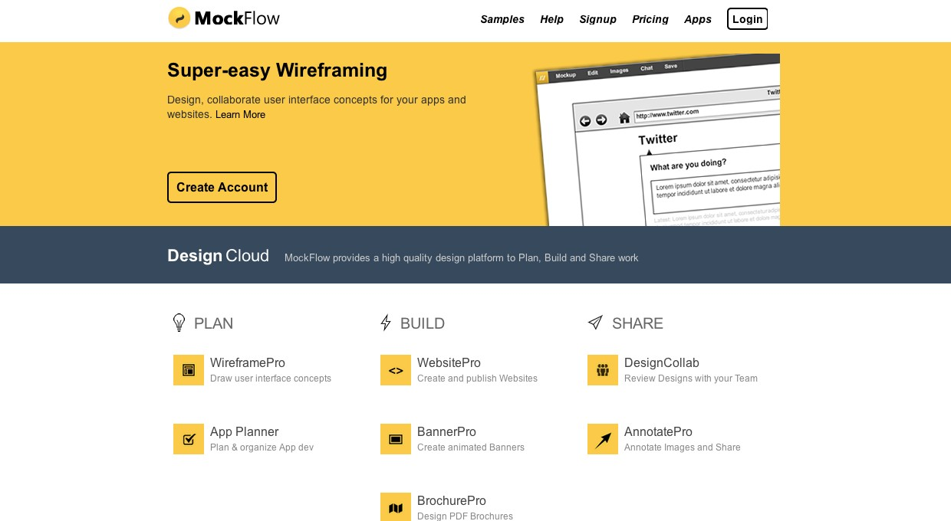Click the PLAN section heading
The height and width of the screenshot is (521, 951).
(213, 323)
